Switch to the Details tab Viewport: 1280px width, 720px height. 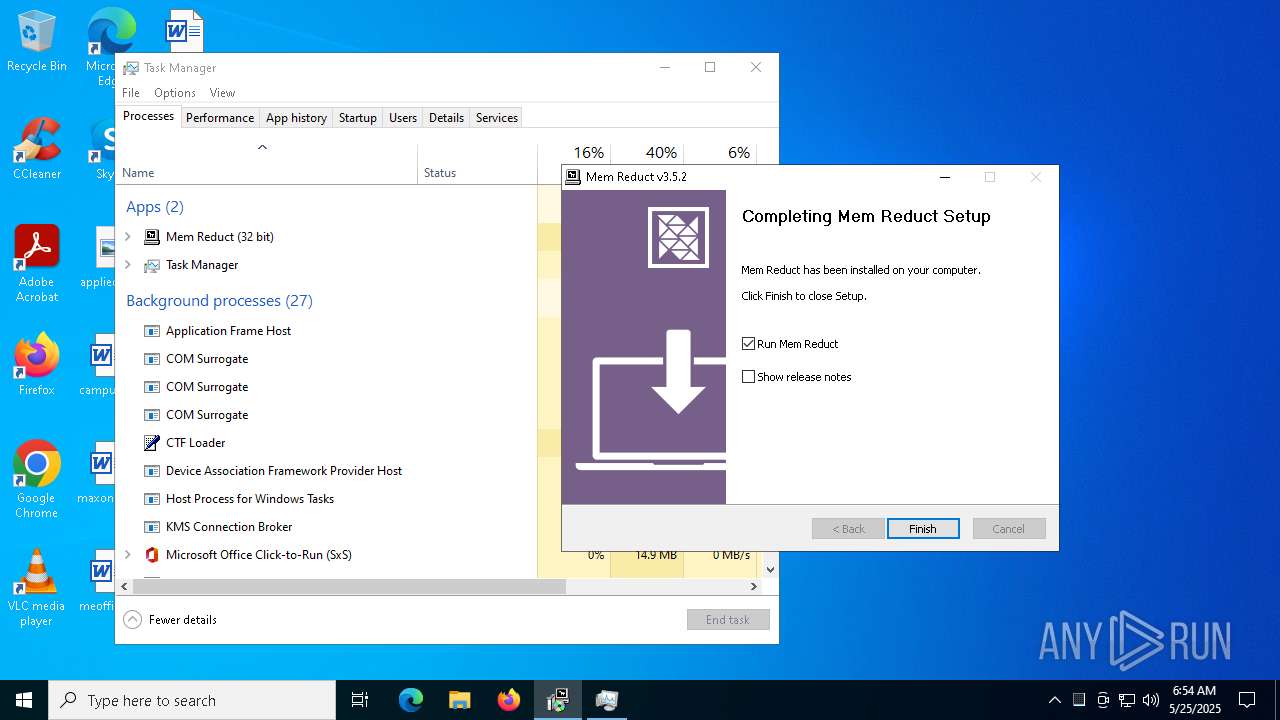(446, 118)
